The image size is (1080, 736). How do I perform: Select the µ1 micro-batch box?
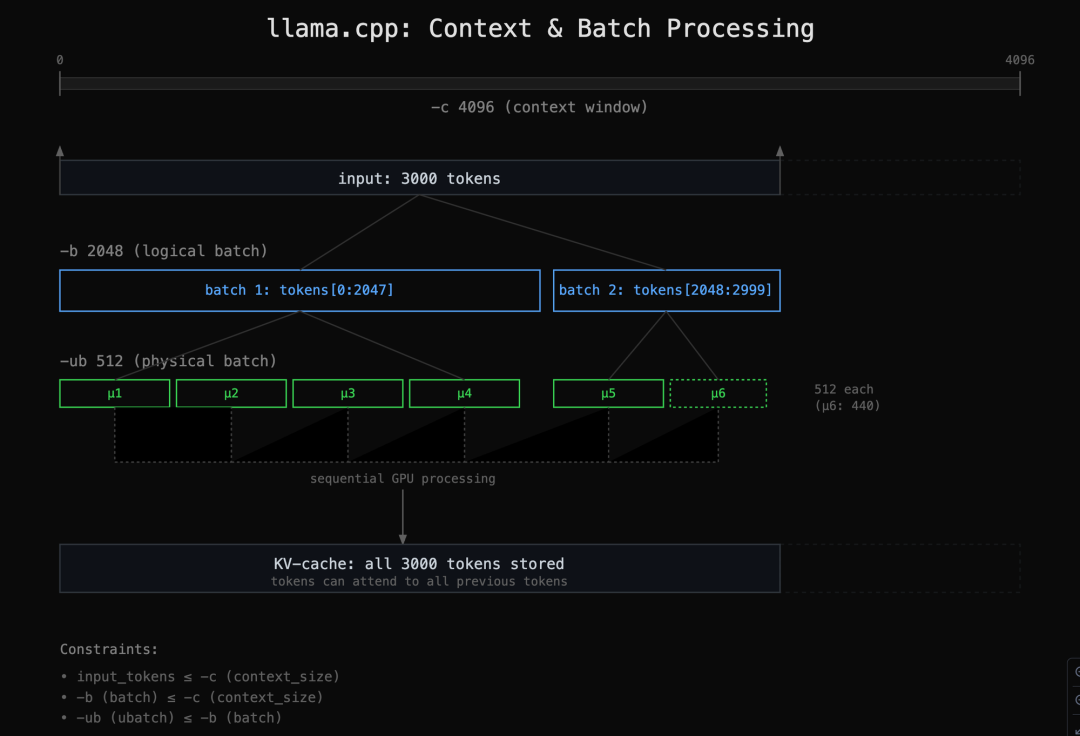pyautogui.click(x=114, y=393)
